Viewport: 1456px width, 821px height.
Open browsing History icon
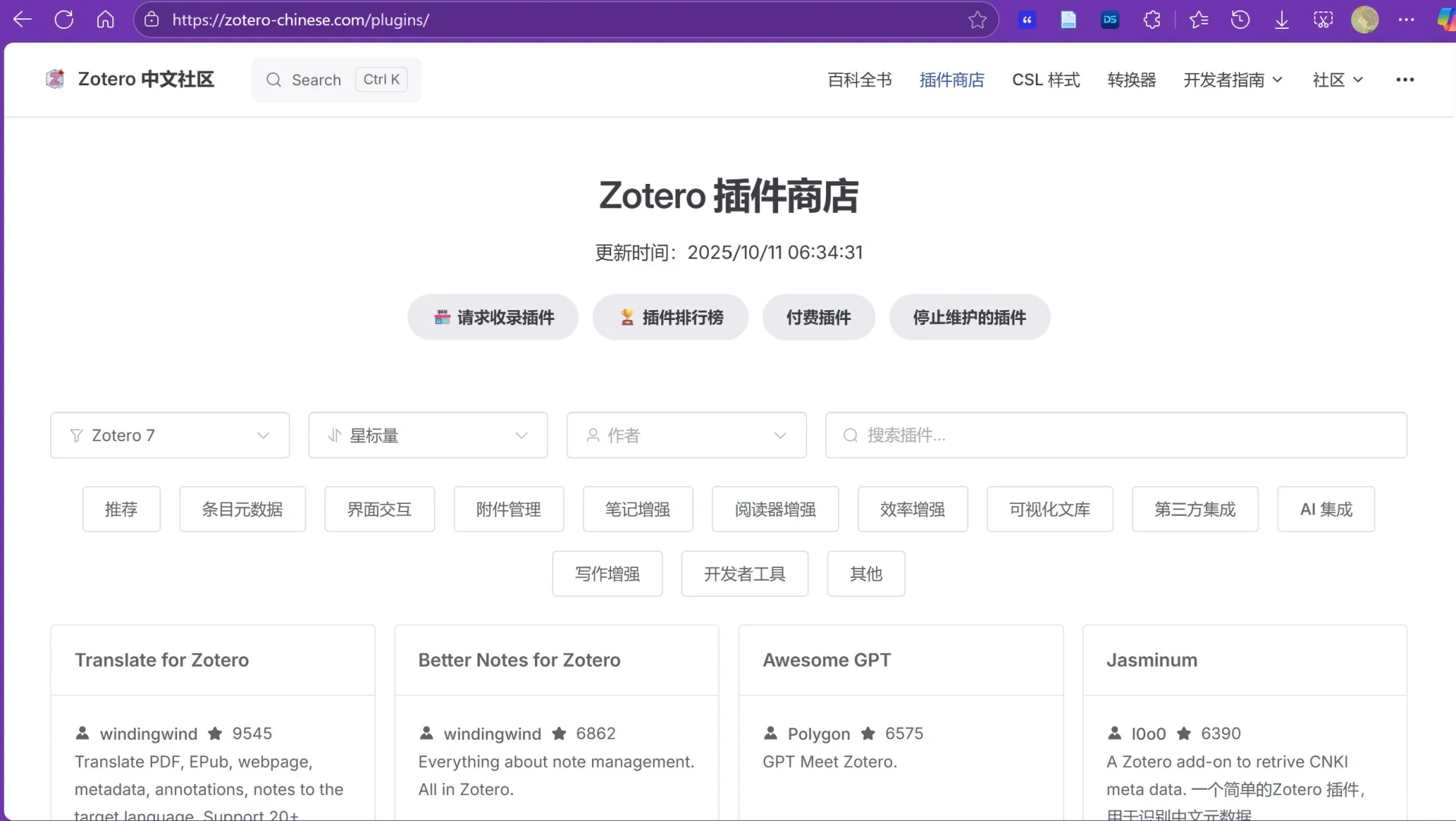(1240, 20)
